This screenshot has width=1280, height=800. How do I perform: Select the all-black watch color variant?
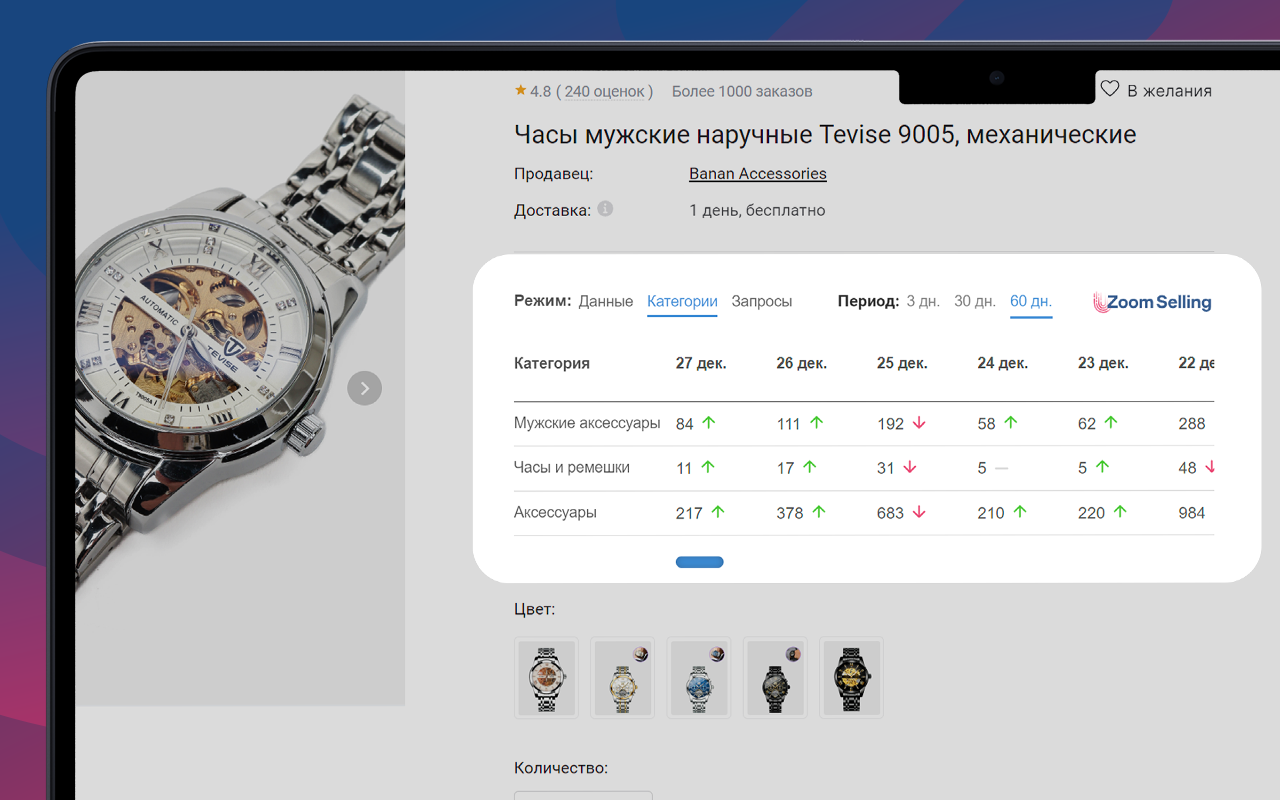[x=775, y=677]
